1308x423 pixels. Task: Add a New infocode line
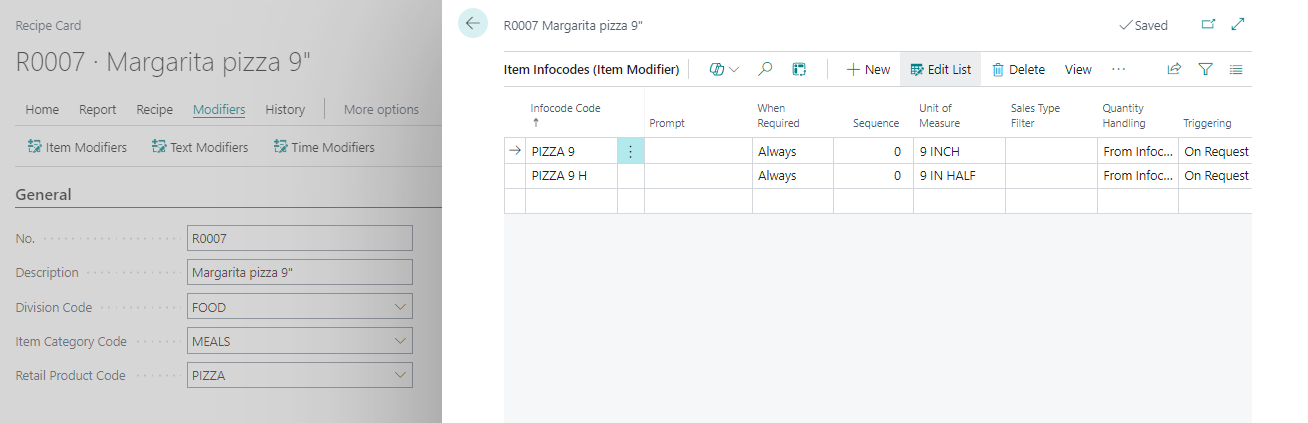coord(868,69)
